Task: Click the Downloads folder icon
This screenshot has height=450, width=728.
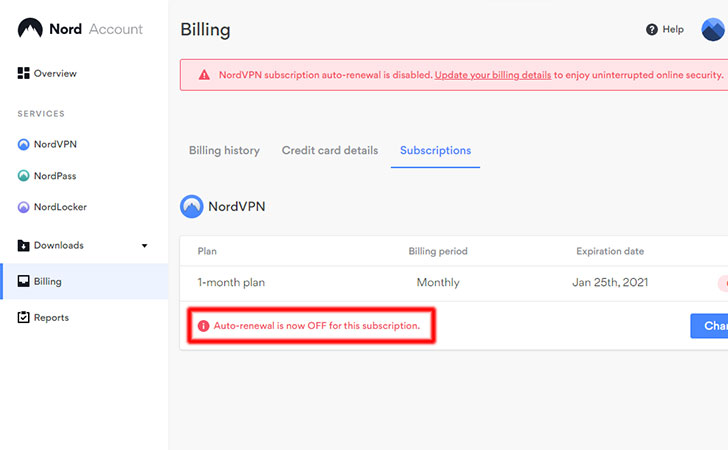Action: pos(23,245)
